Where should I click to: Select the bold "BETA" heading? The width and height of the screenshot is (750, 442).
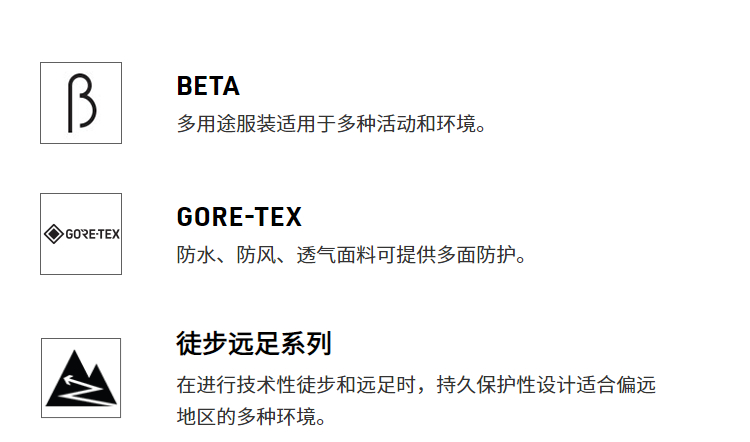208,86
